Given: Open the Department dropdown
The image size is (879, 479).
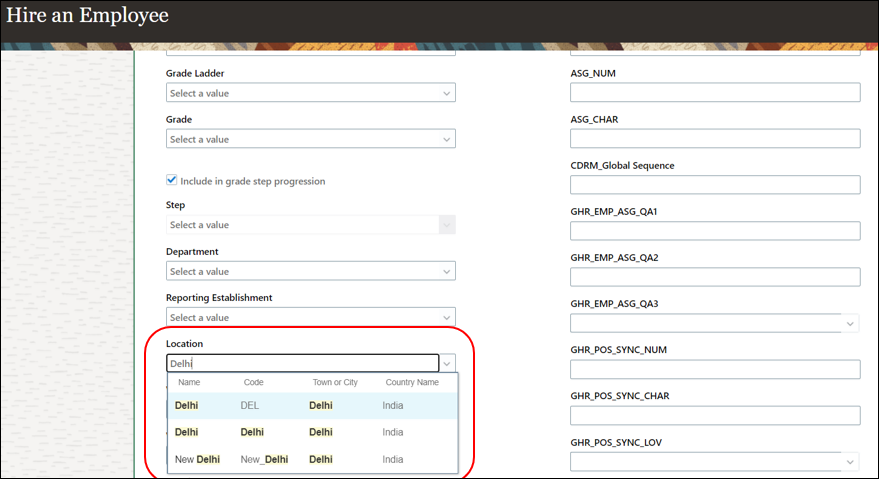Looking at the screenshot, I should [446, 271].
